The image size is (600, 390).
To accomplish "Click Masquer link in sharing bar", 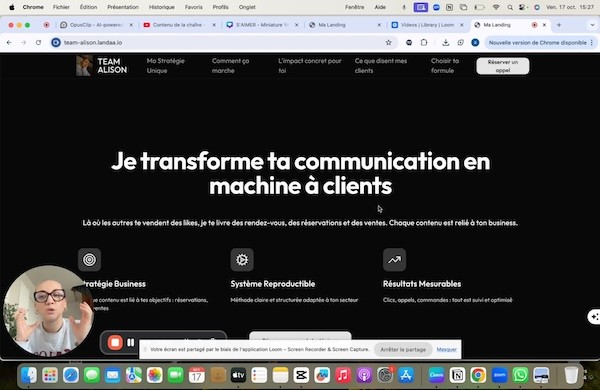I will 447,349.
